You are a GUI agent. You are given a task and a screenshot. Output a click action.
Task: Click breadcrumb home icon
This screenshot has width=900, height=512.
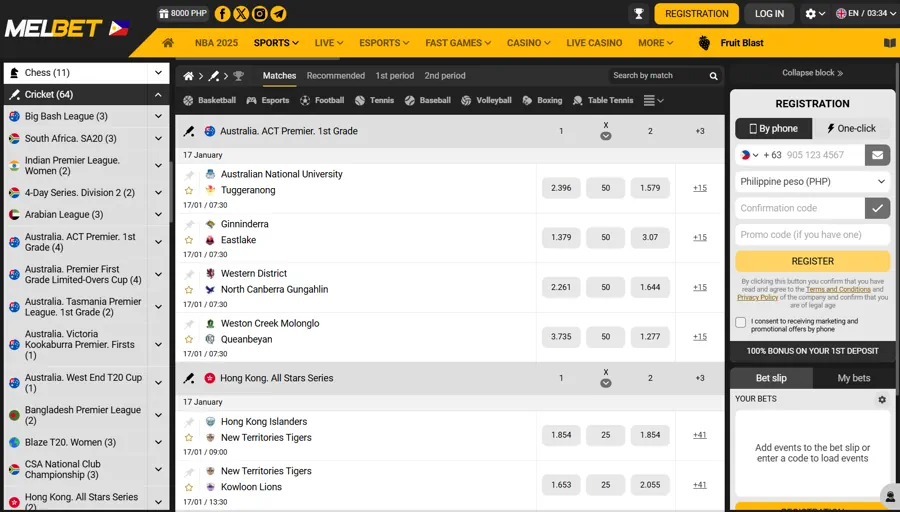188,76
